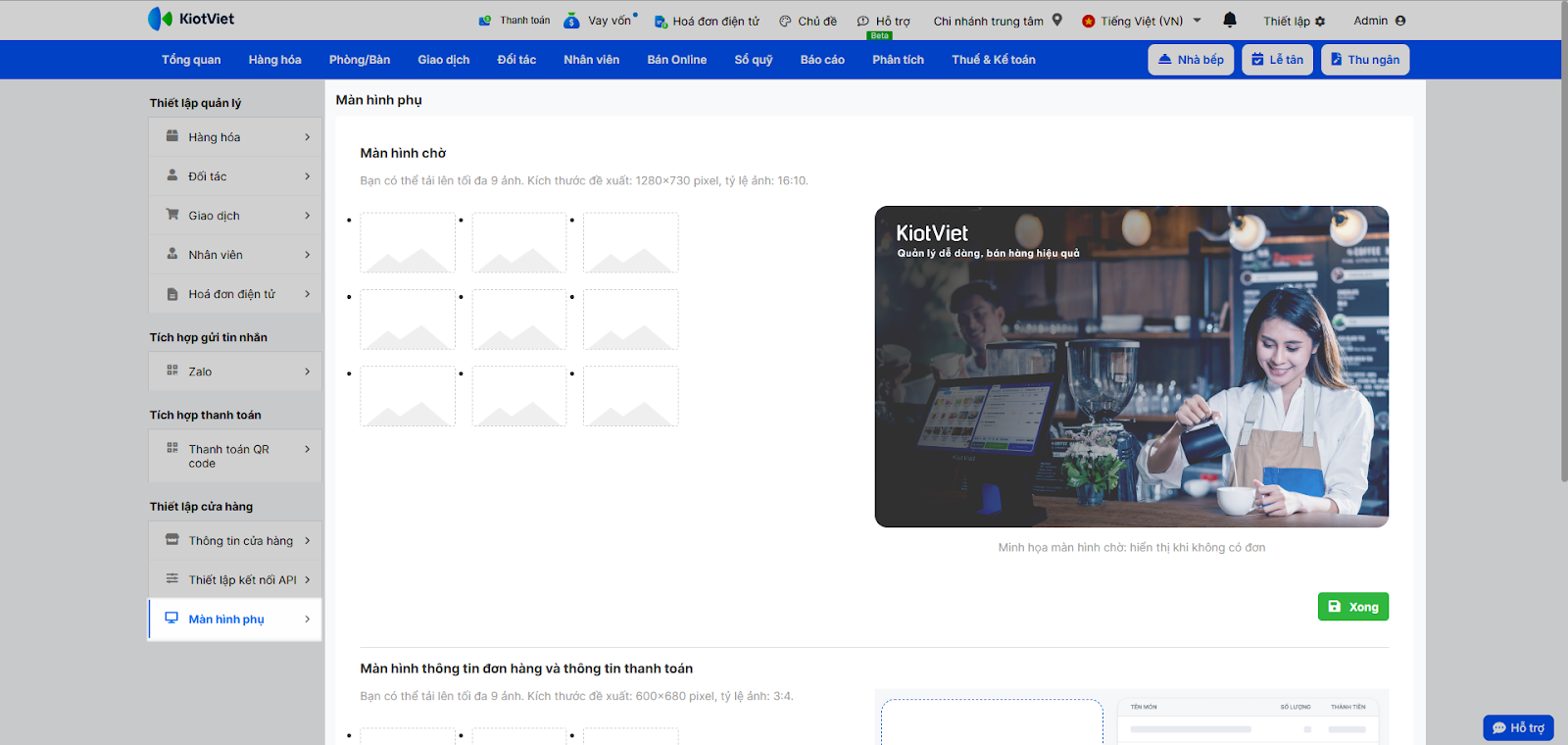Expand the chevron on sidebar Hàng hóa row
The height and width of the screenshot is (745, 1568).
coord(307,137)
